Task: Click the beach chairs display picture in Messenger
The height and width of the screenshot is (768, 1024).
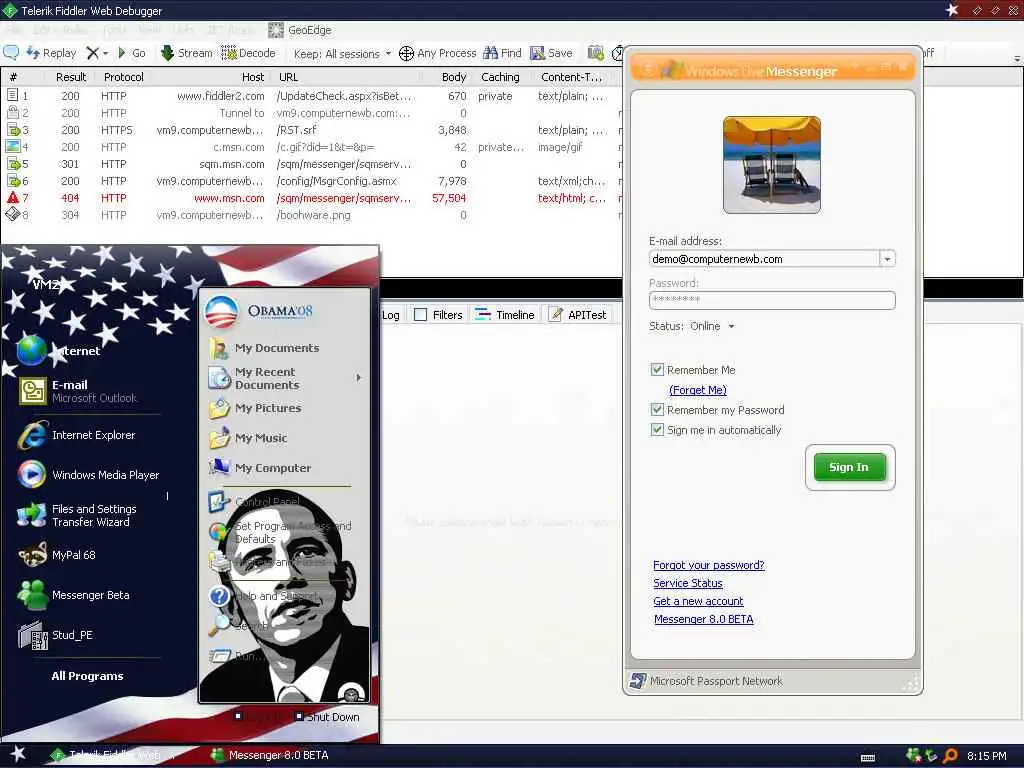Action: 771,165
